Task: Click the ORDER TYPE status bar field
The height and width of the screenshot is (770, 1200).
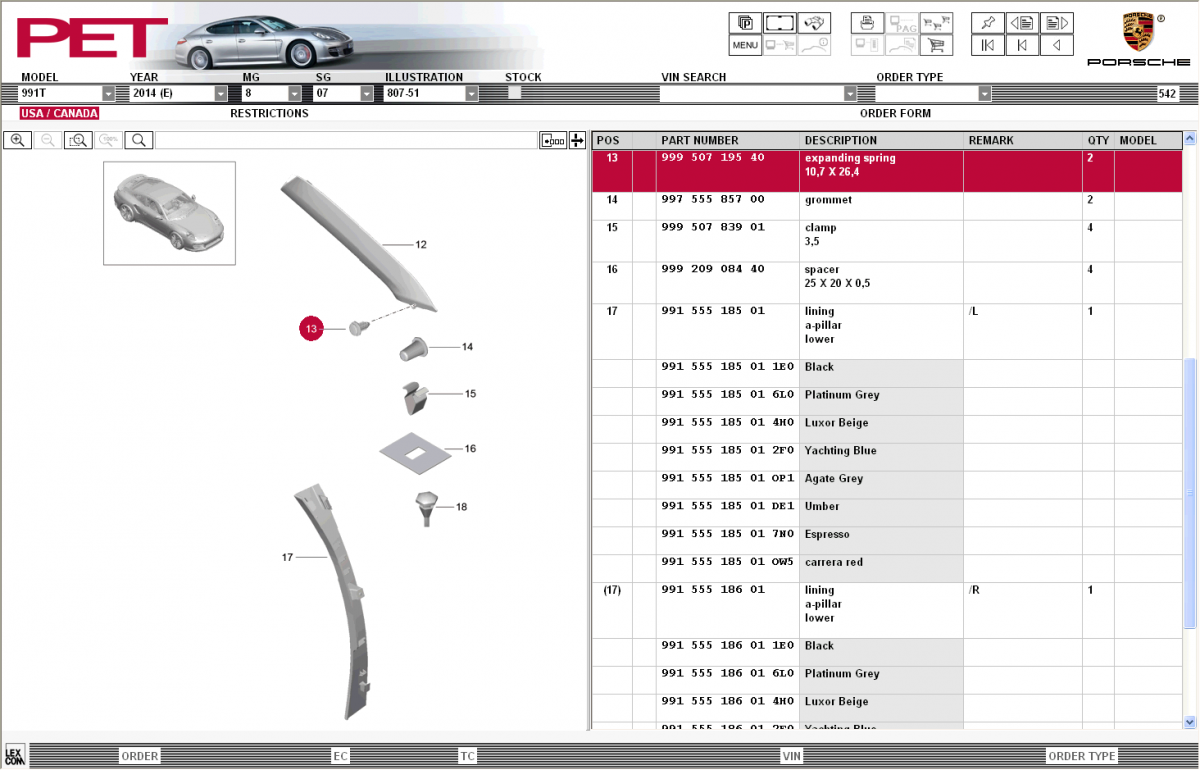Action: [1082, 756]
